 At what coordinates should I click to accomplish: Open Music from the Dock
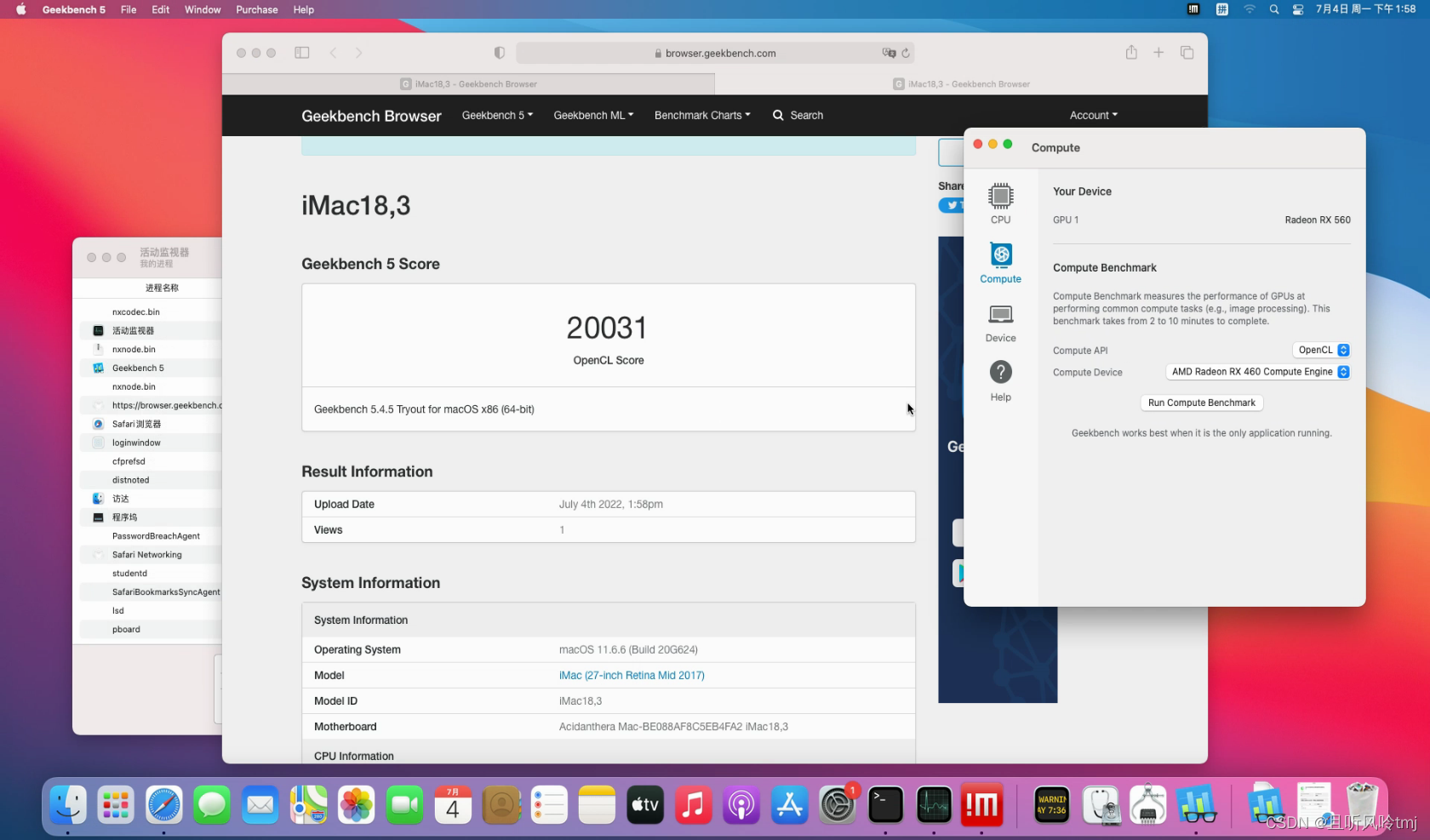[x=694, y=804]
